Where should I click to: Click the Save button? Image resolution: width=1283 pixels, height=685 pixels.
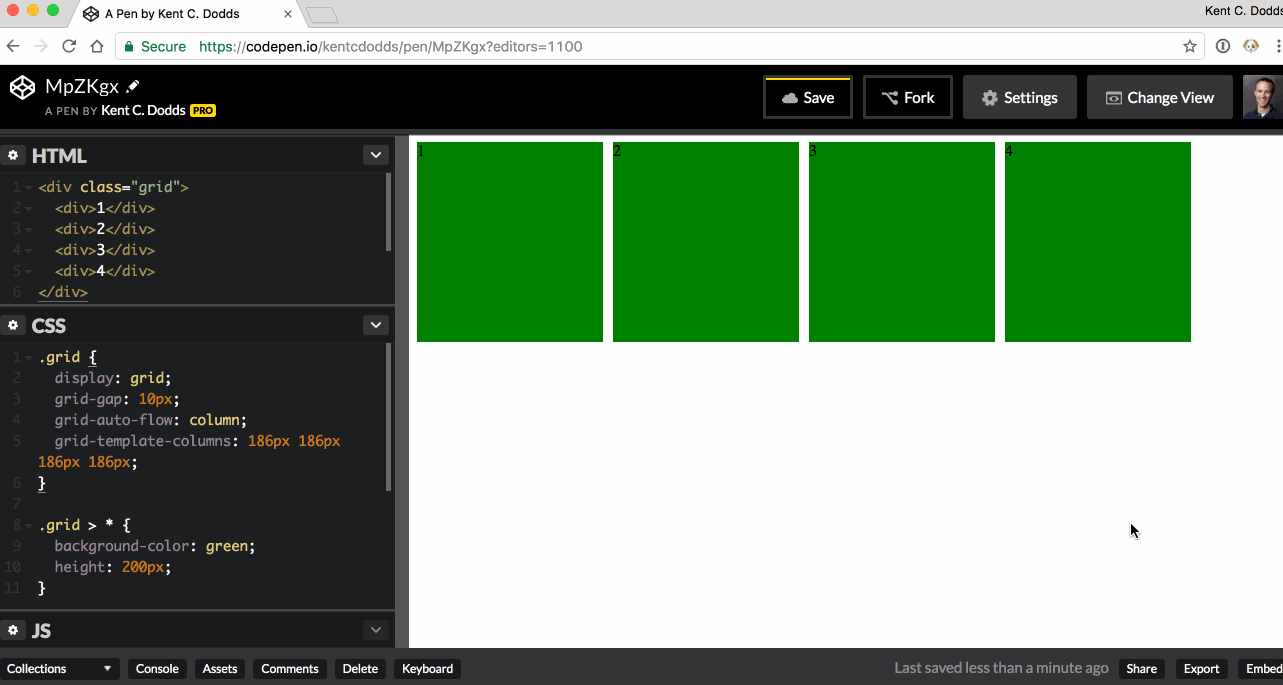click(808, 97)
